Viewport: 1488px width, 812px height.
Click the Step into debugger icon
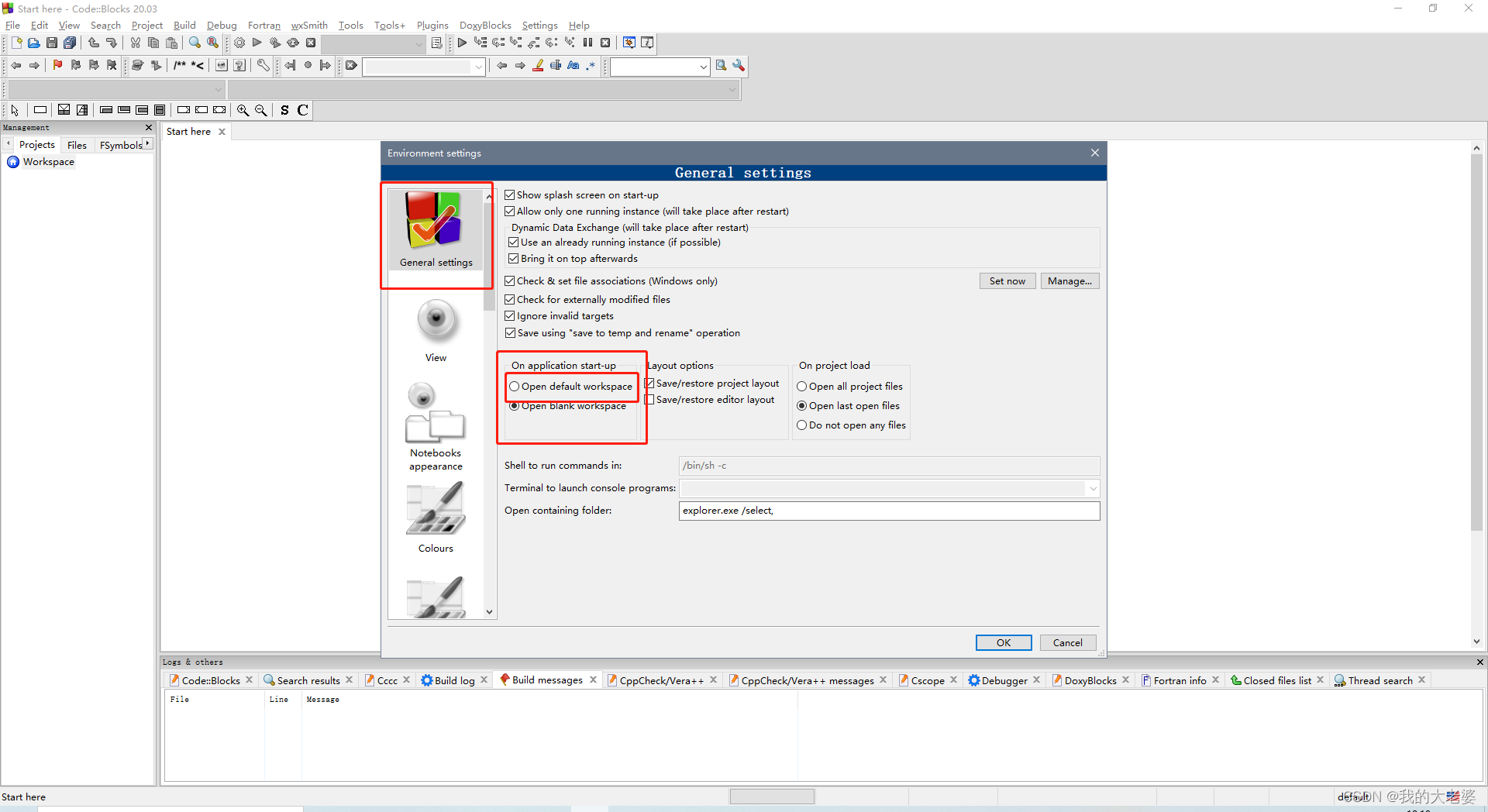click(x=517, y=43)
